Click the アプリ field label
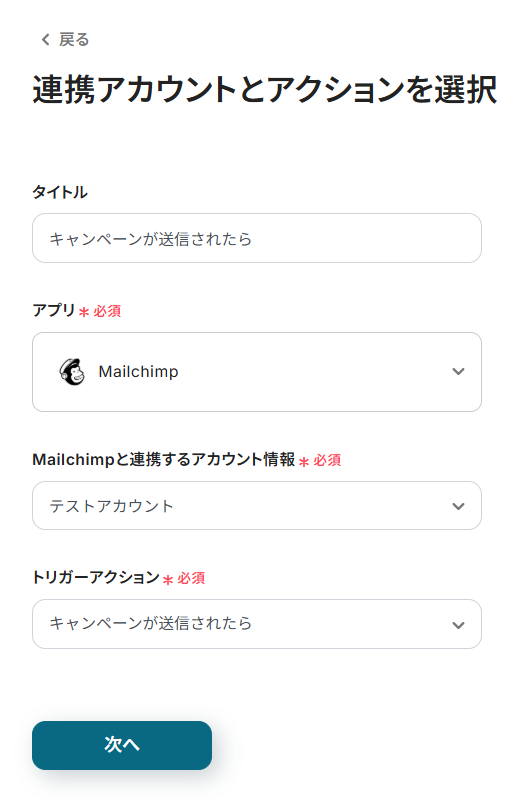The height and width of the screenshot is (801, 527). tap(54, 310)
